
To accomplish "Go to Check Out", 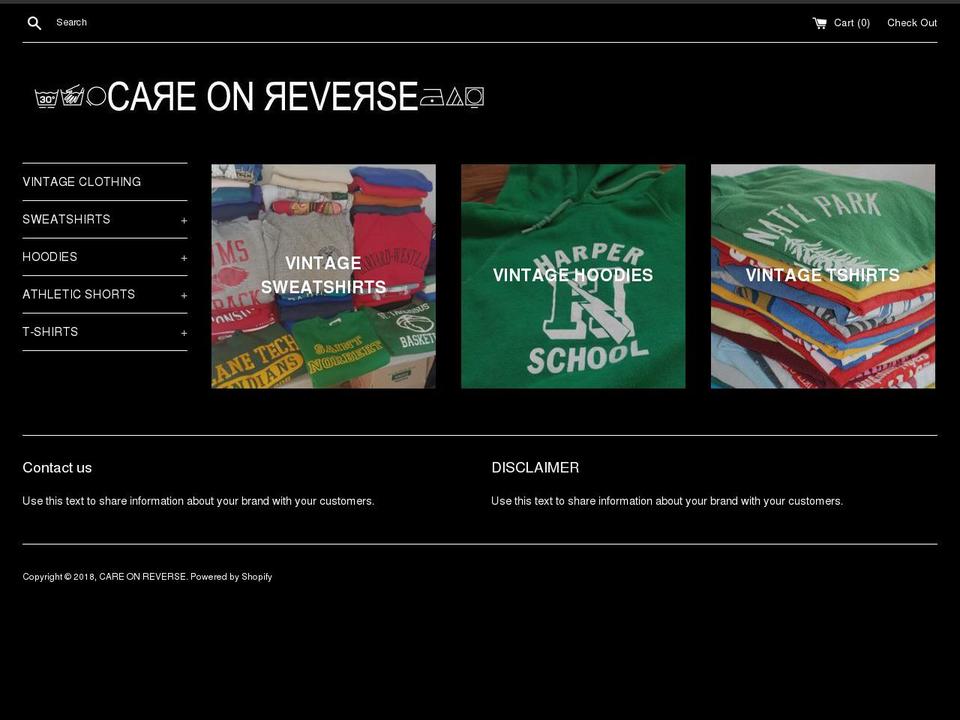I will click(x=912, y=23).
